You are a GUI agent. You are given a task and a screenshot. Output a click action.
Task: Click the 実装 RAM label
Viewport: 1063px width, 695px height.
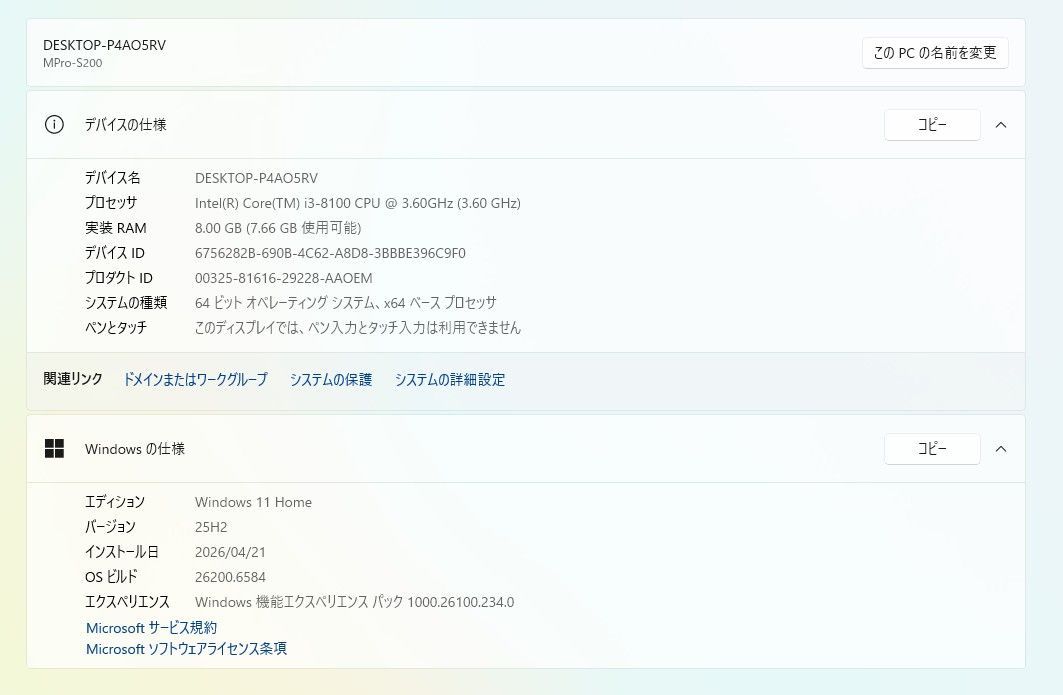point(116,229)
